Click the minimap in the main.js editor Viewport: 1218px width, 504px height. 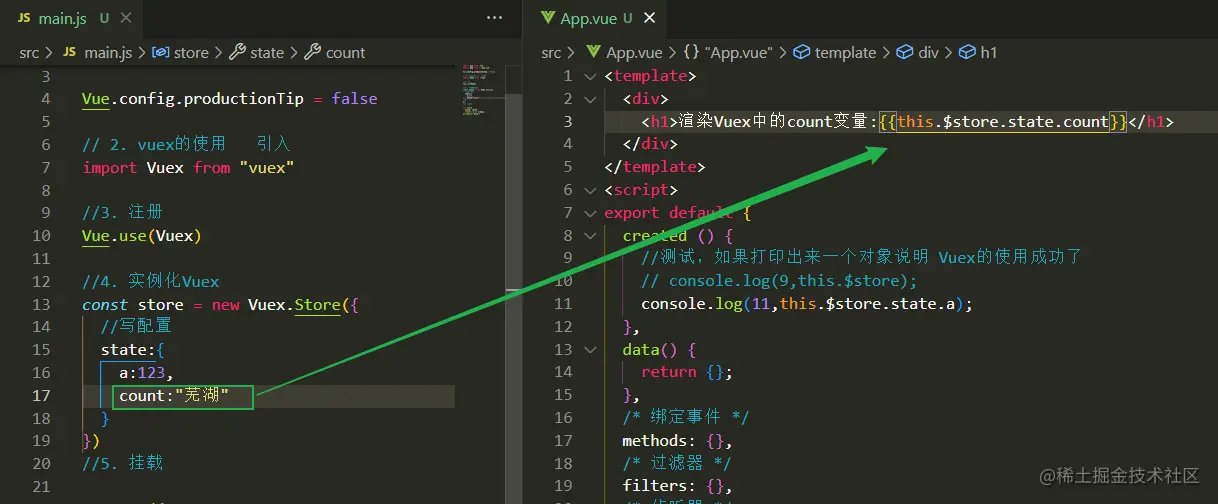click(x=481, y=93)
